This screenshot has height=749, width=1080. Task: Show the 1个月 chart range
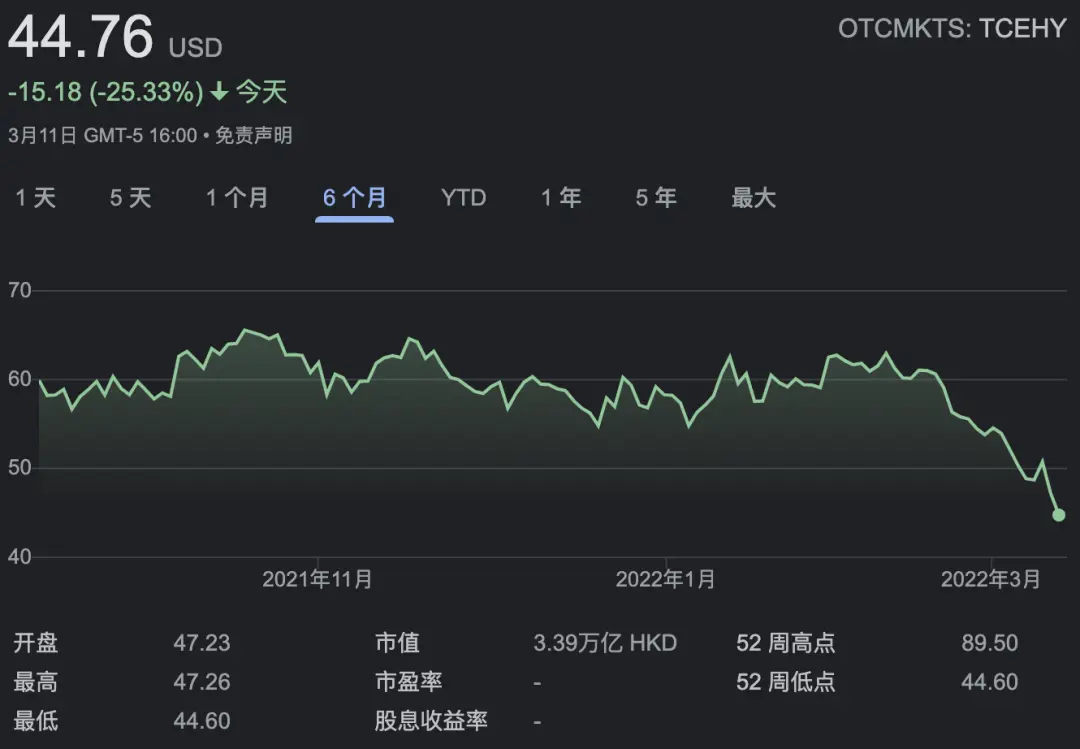(237, 198)
